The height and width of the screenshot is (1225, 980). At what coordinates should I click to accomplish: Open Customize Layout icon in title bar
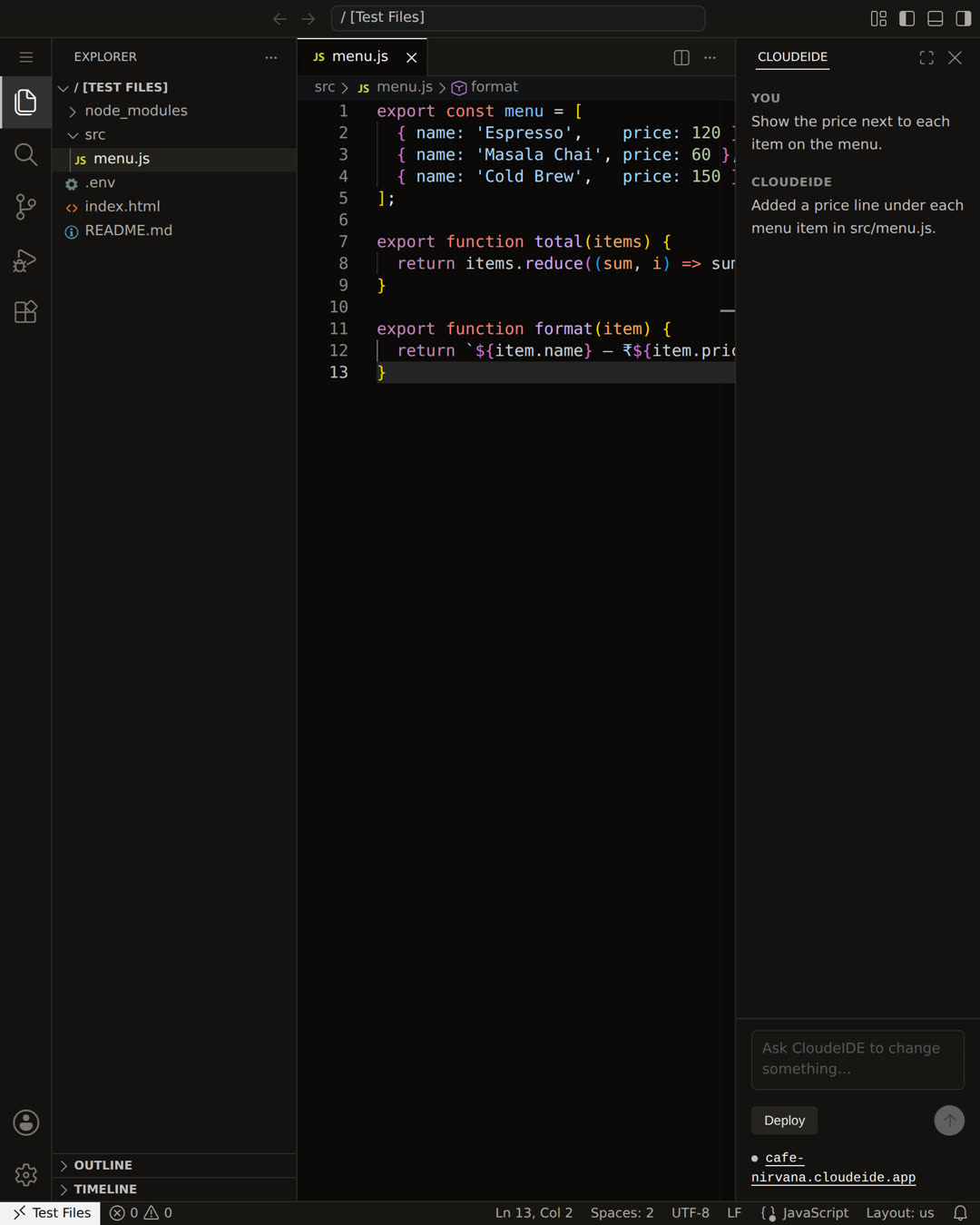point(878,19)
